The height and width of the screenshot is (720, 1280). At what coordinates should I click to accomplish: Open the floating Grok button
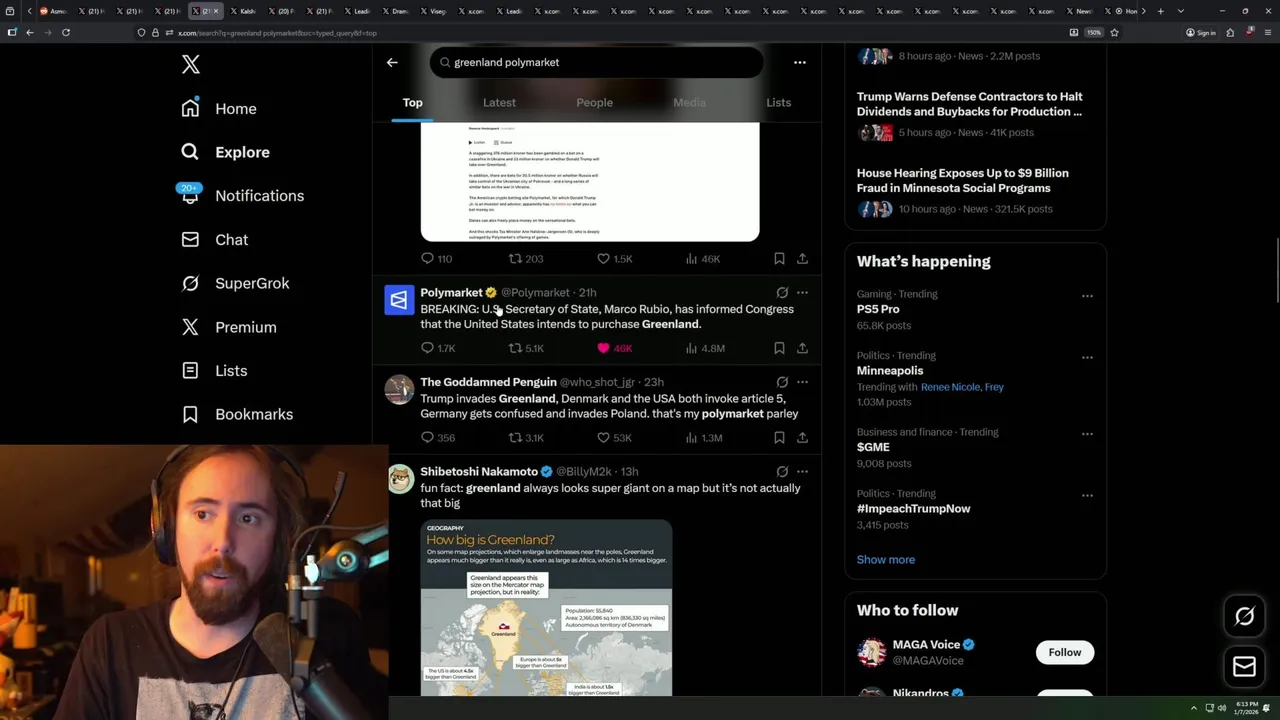[1244, 617]
